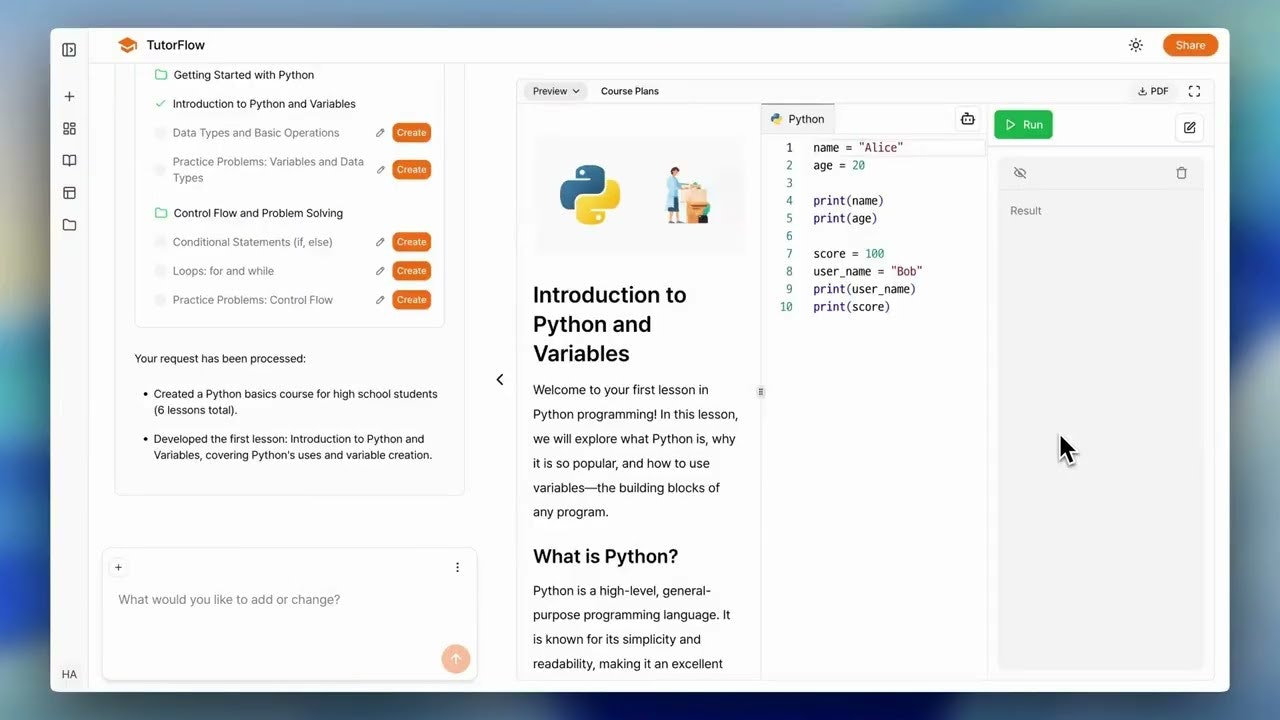Screen dimensions: 1280x720
Task: Open the dashboard grid icon in sidebar
Action: pos(69,129)
